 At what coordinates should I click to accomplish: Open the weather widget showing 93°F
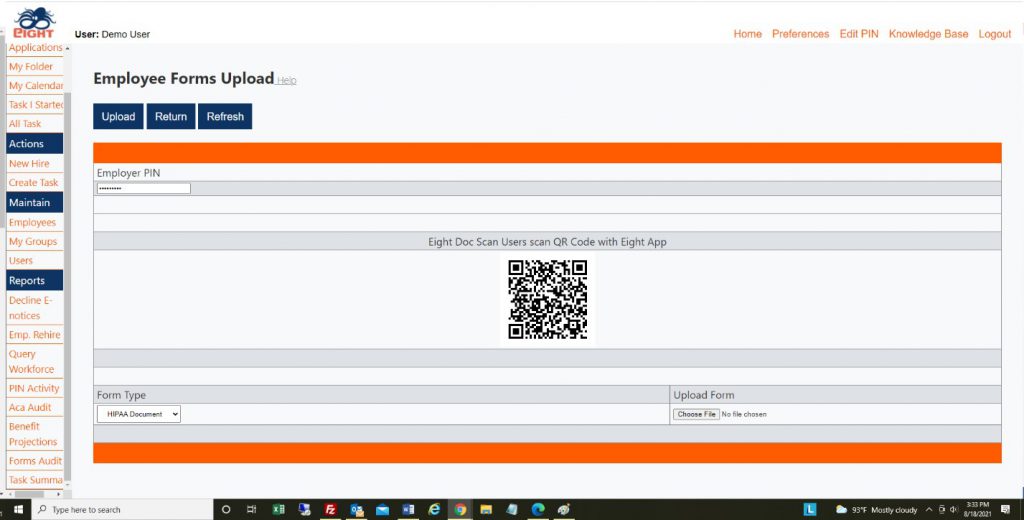pyautogui.click(x=876, y=510)
